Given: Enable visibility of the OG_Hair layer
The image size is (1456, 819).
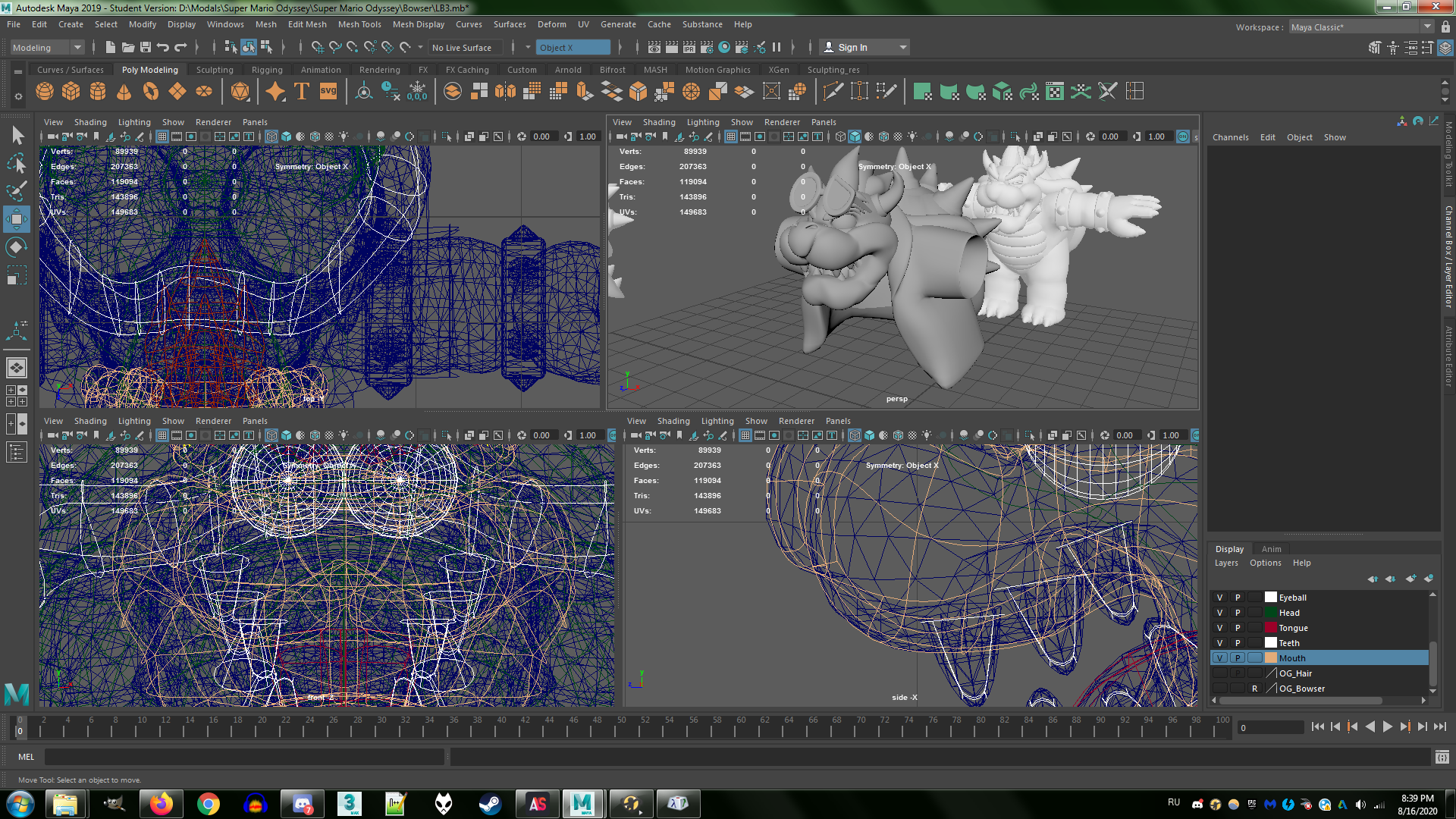Looking at the screenshot, I should click(x=1220, y=673).
